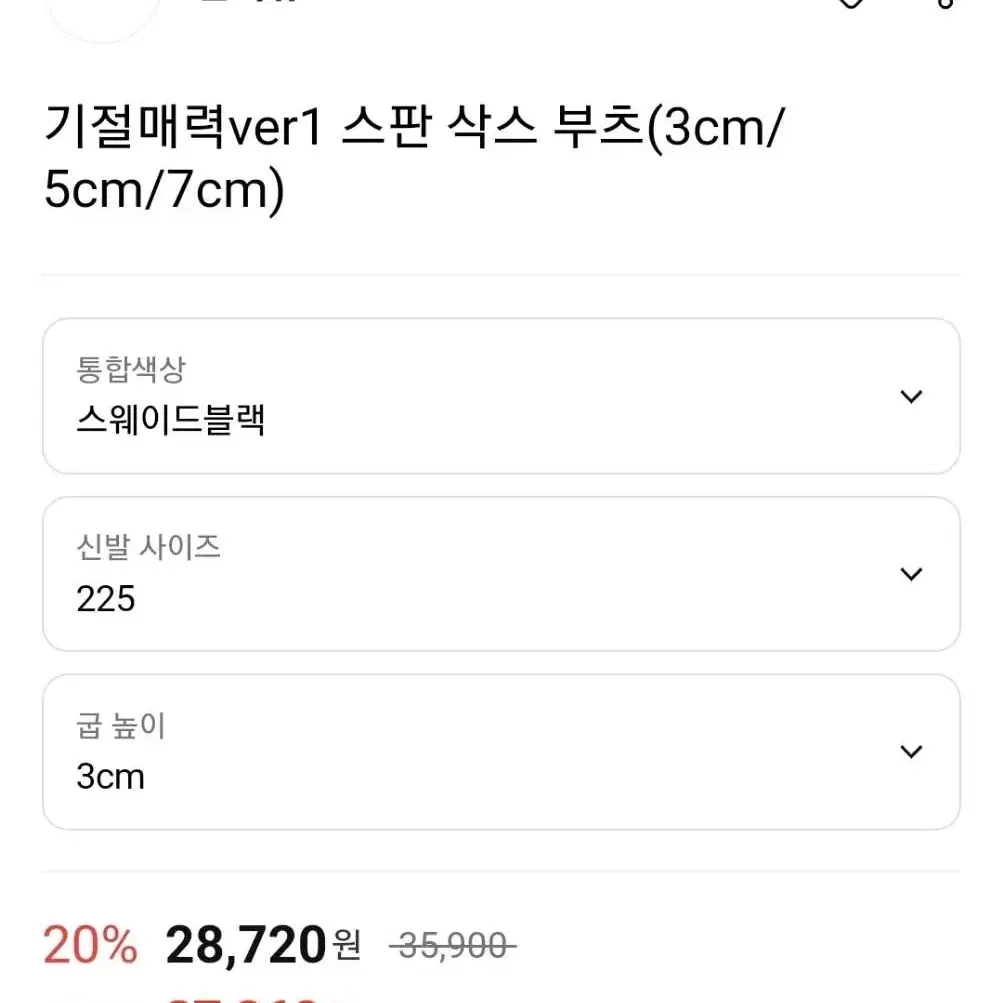The image size is (1003, 1003).
Task: Open the 굽 높이 heel height dropdown
Action: 501,752
